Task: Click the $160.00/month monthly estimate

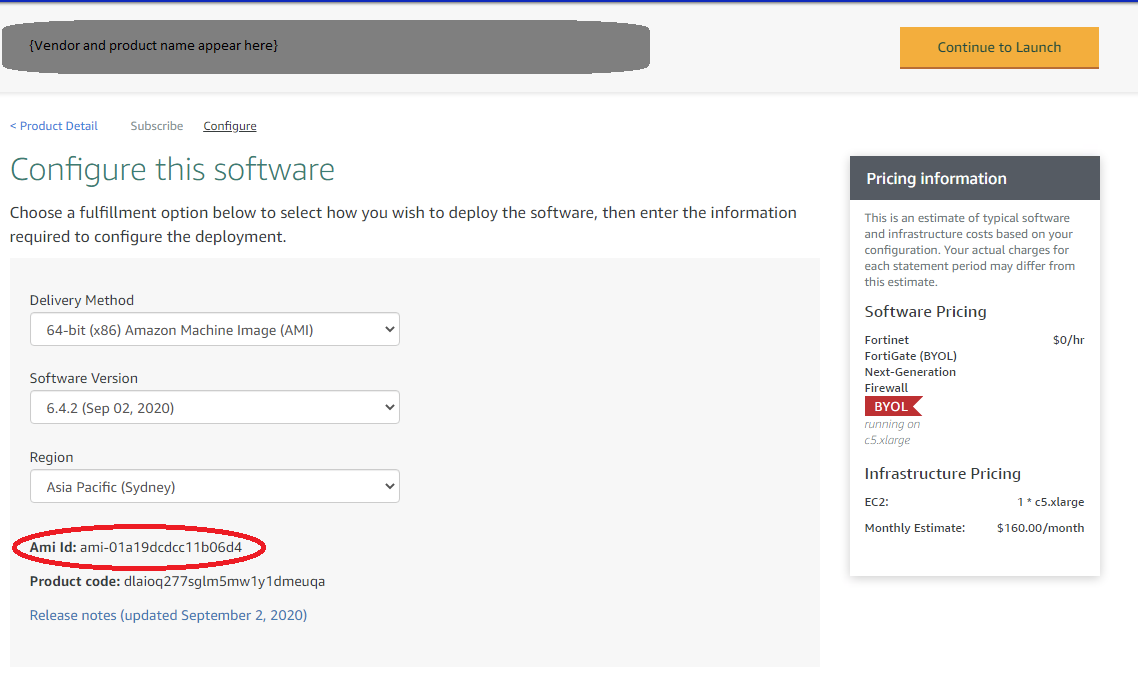Action: [1040, 528]
